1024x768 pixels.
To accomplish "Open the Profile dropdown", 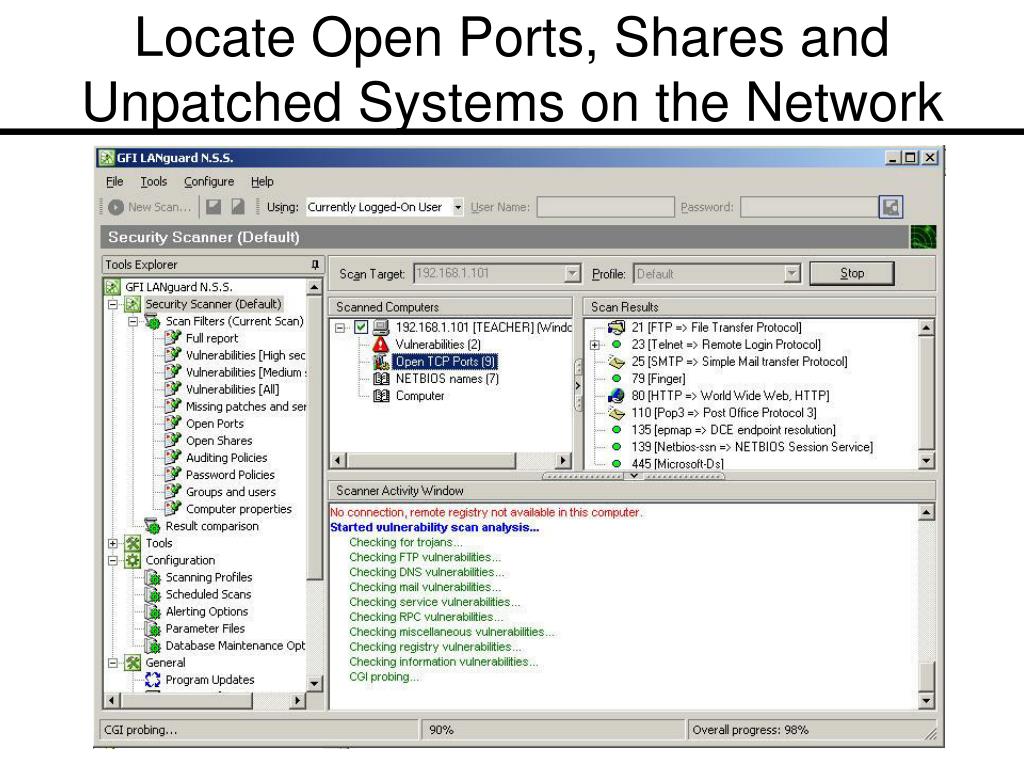I will coord(792,274).
